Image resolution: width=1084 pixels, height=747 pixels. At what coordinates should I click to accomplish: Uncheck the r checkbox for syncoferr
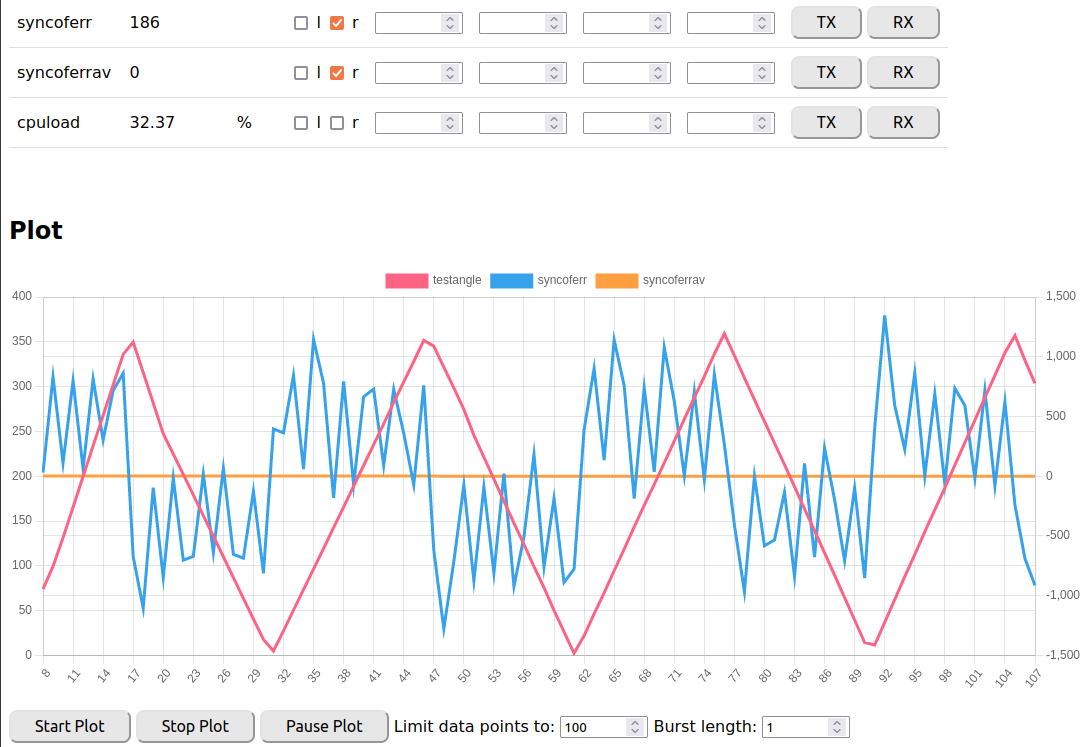[337, 23]
